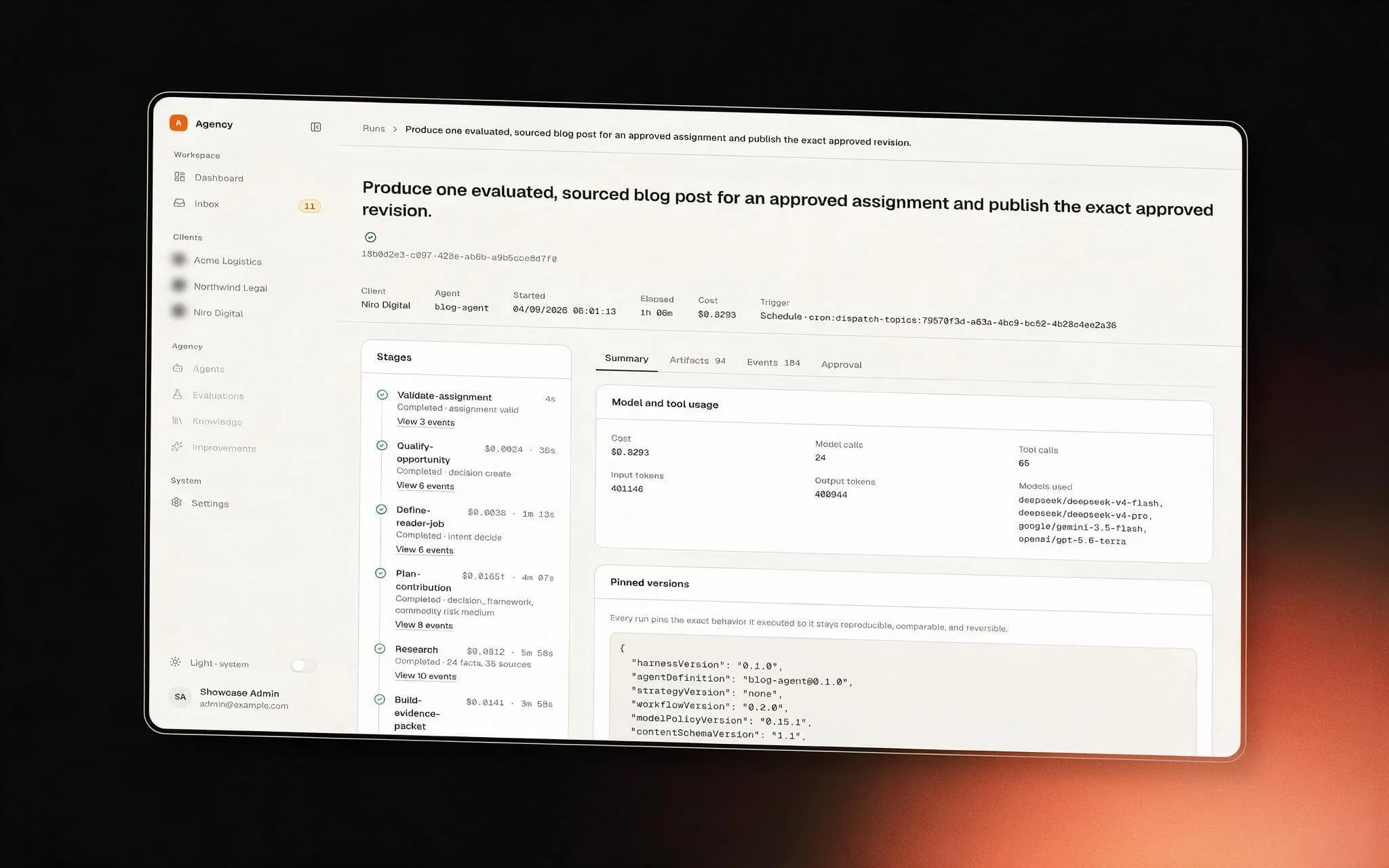Select Niro Digital client avatar

pos(178,311)
